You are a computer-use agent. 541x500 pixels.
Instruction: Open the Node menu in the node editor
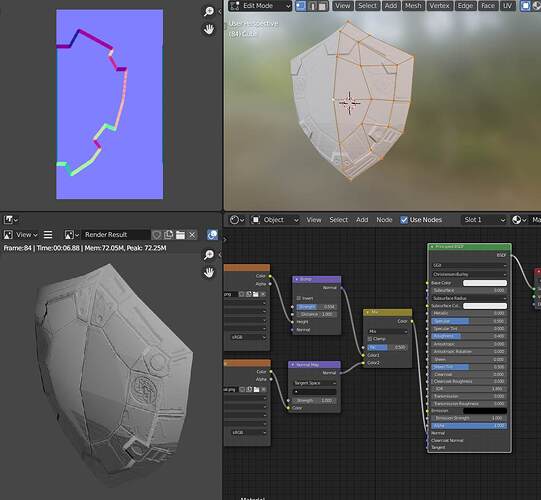[x=384, y=220]
